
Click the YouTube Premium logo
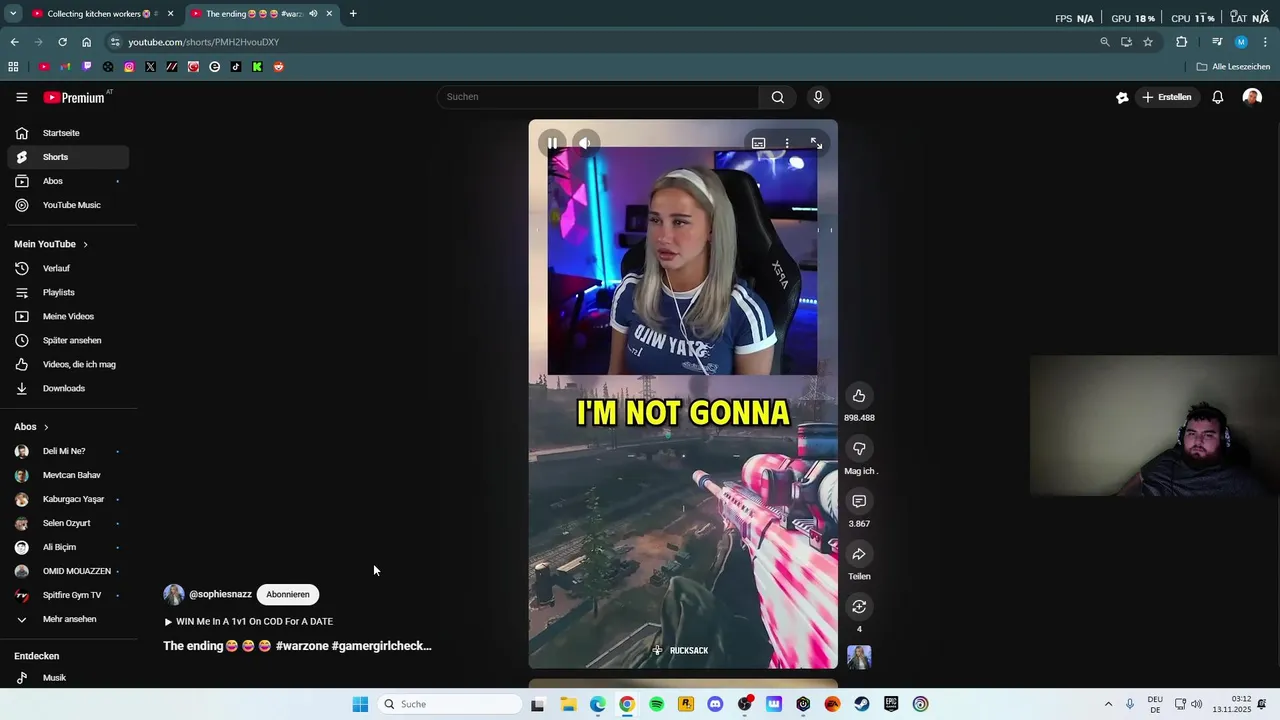(x=75, y=97)
